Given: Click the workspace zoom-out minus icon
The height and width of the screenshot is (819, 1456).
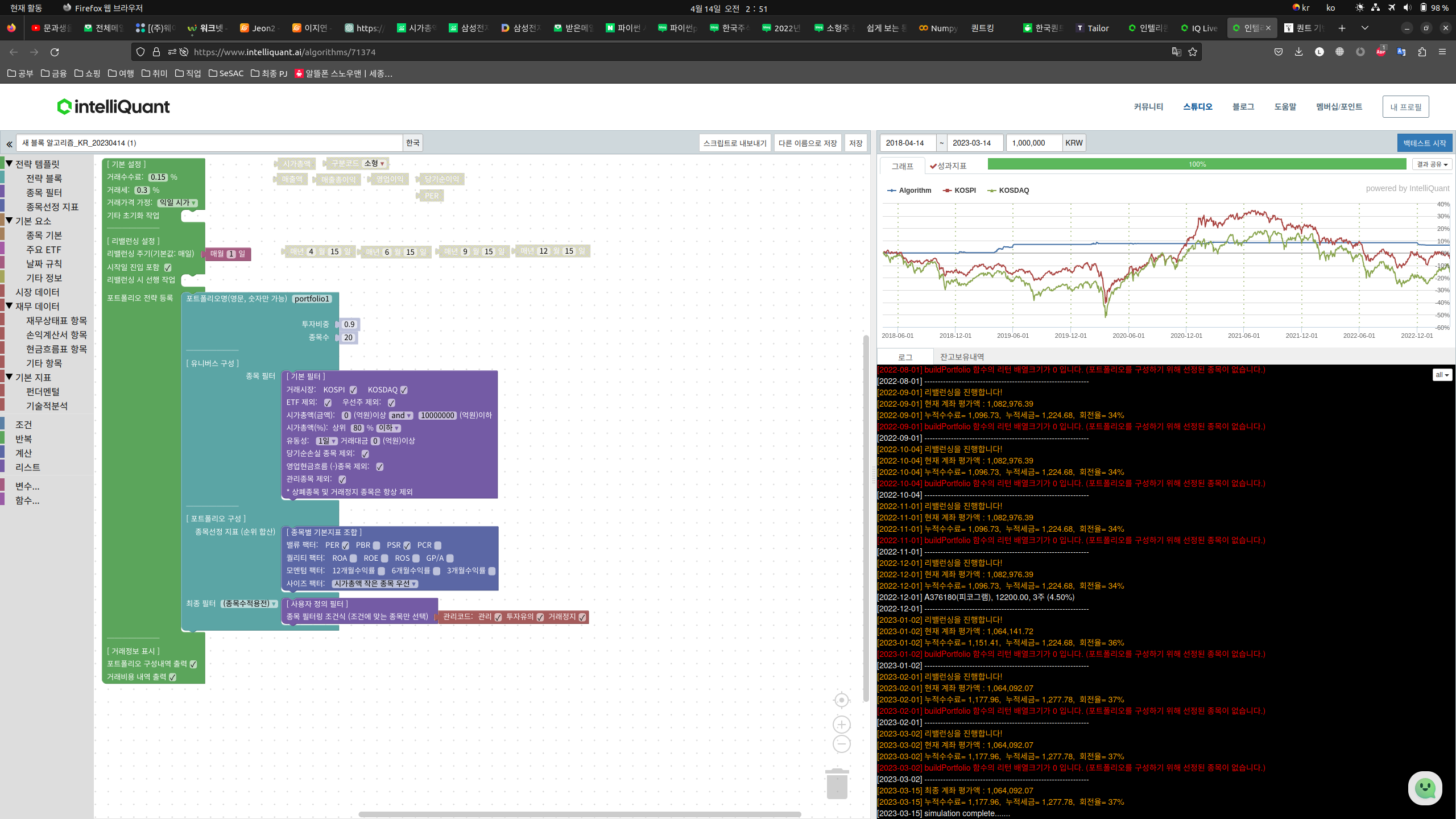Looking at the screenshot, I should [x=841, y=744].
